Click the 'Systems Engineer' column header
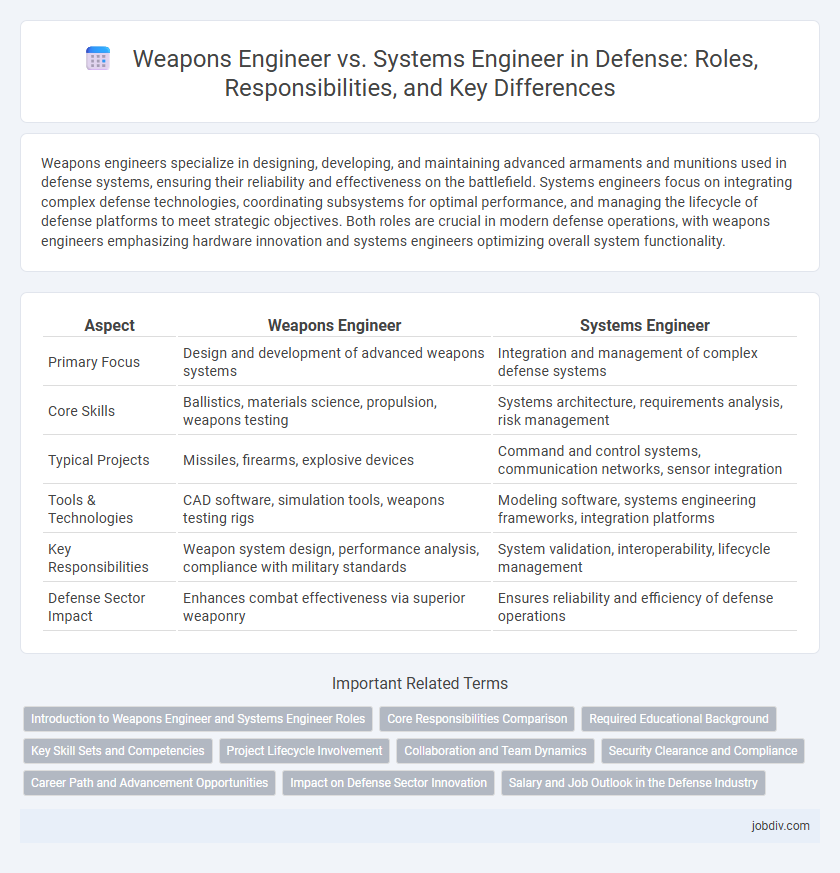 645,325
